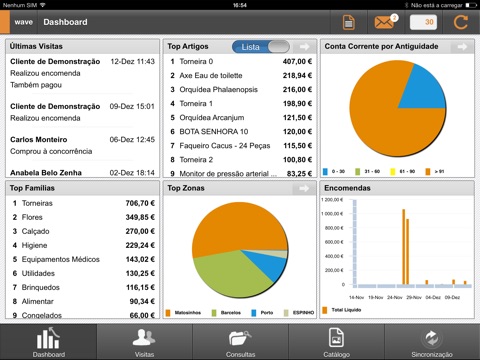Tap the battery status indicator
This screenshot has height=360, width=480.
point(471,5)
